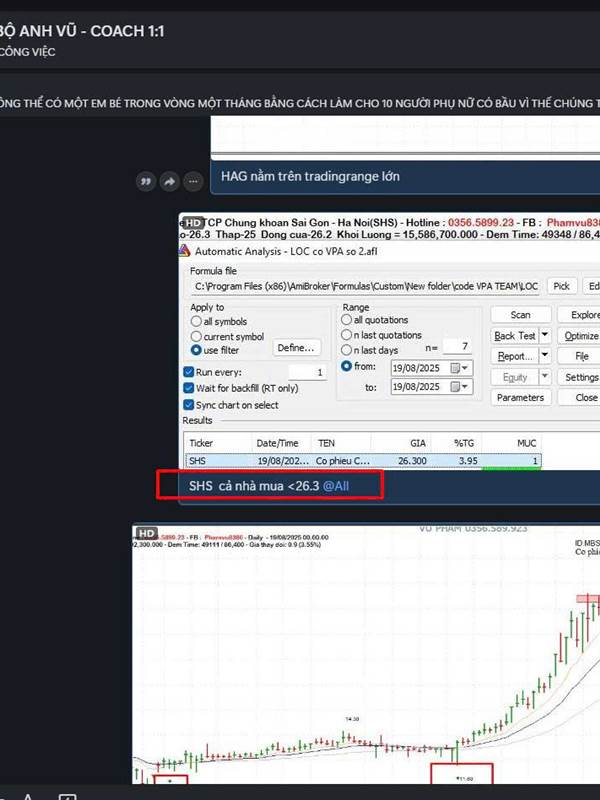
Task: Click the HD badge on the daily chart image
Action: tap(146, 533)
